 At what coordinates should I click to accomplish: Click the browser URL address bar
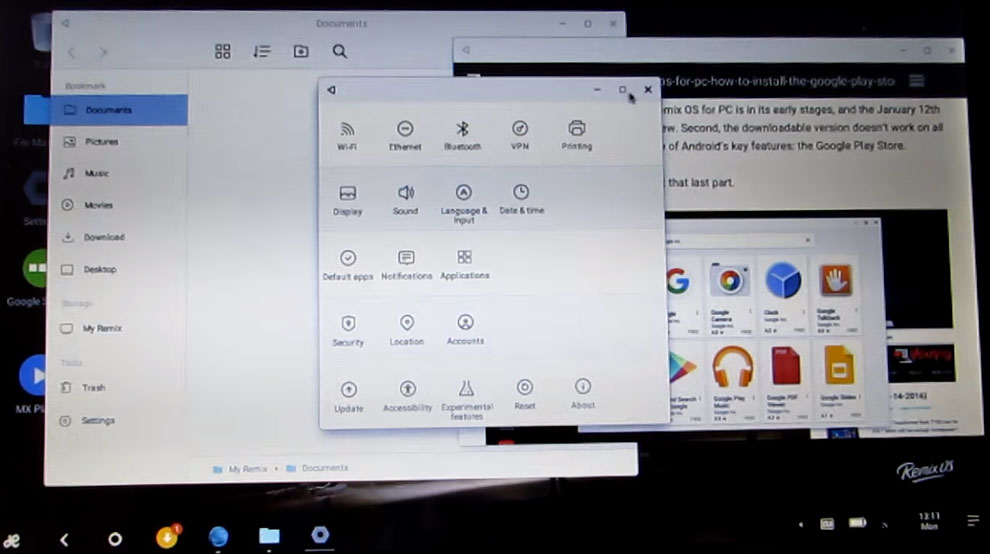click(777, 81)
